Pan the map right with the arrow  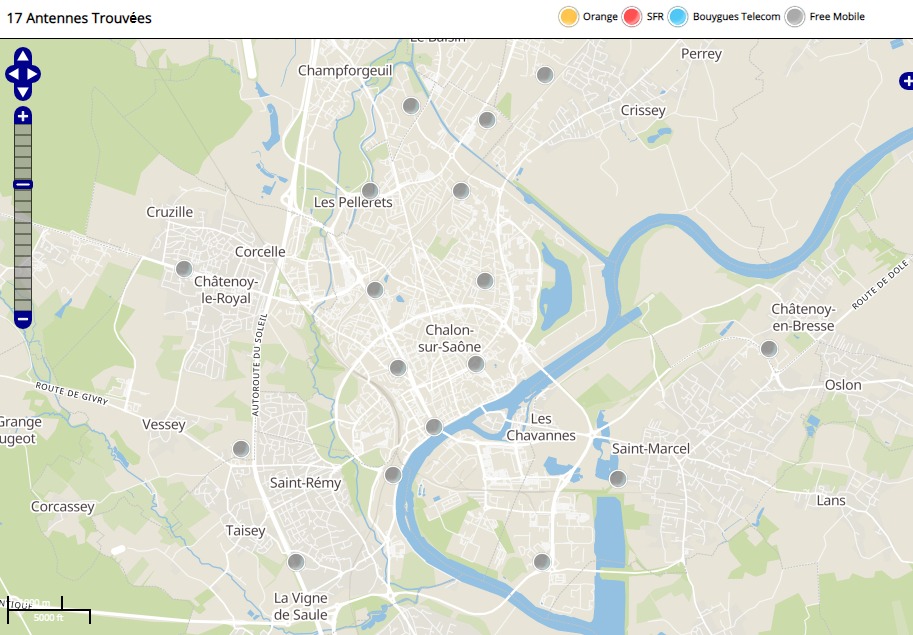pos(34,74)
